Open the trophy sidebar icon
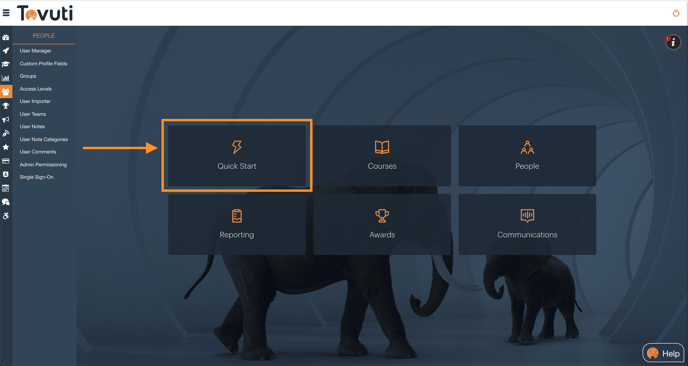 tap(6, 106)
